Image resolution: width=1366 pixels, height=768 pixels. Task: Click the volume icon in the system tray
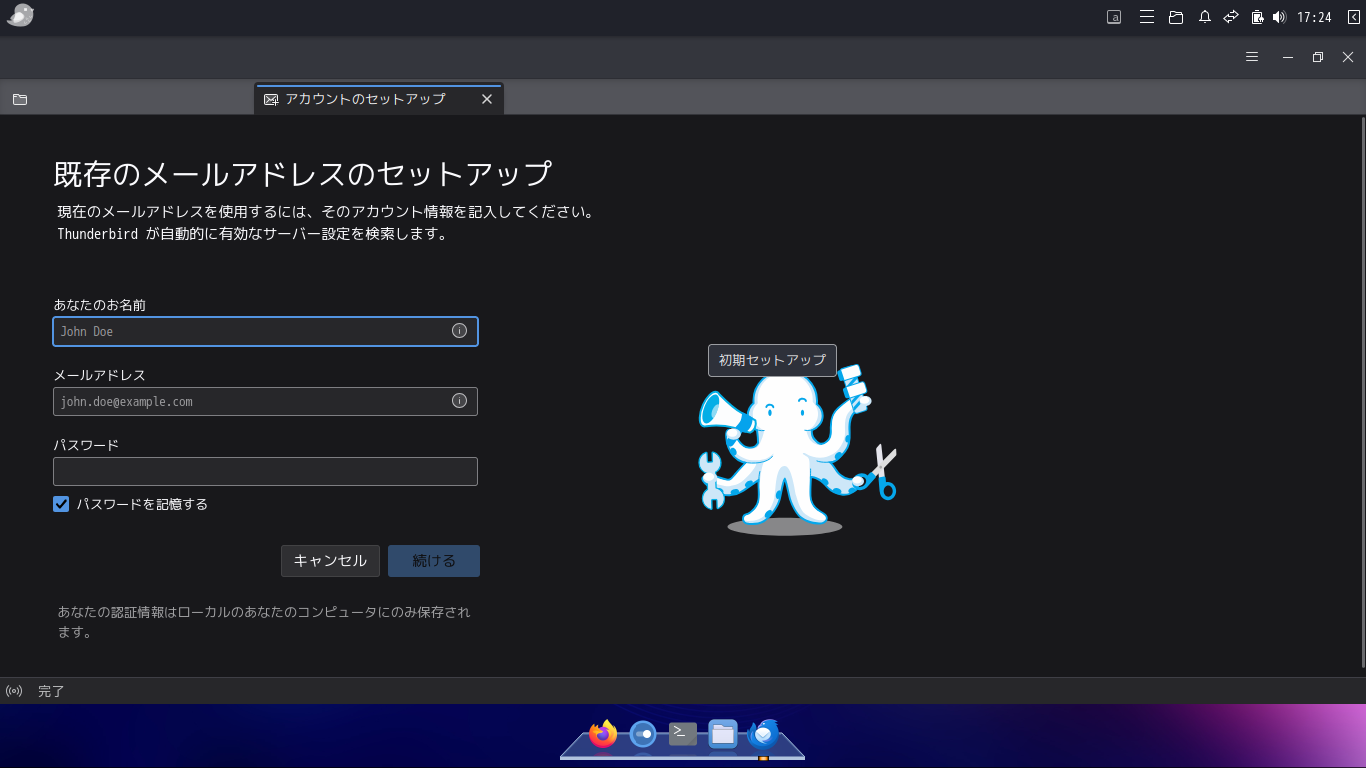tap(1281, 17)
